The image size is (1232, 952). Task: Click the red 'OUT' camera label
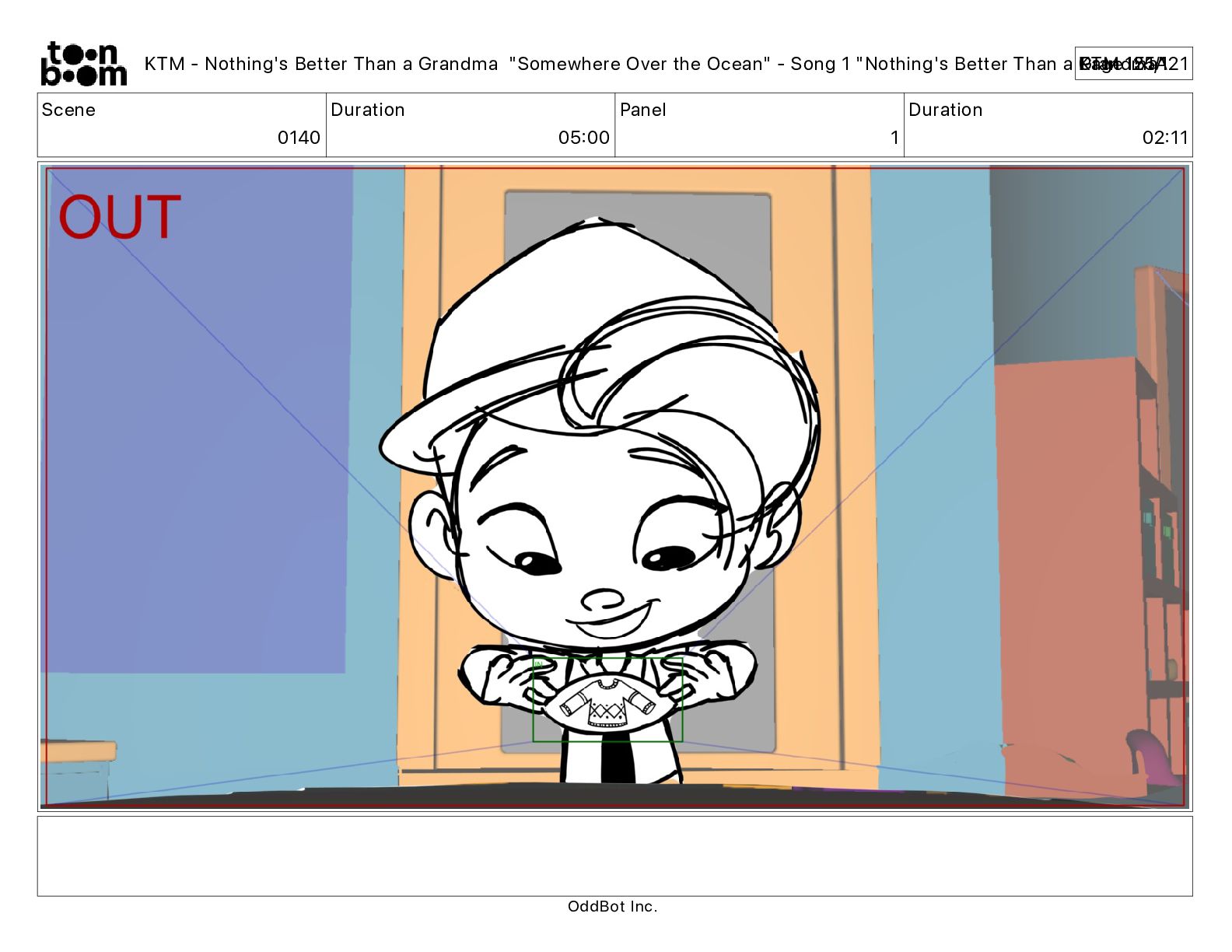click(x=119, y=217)
